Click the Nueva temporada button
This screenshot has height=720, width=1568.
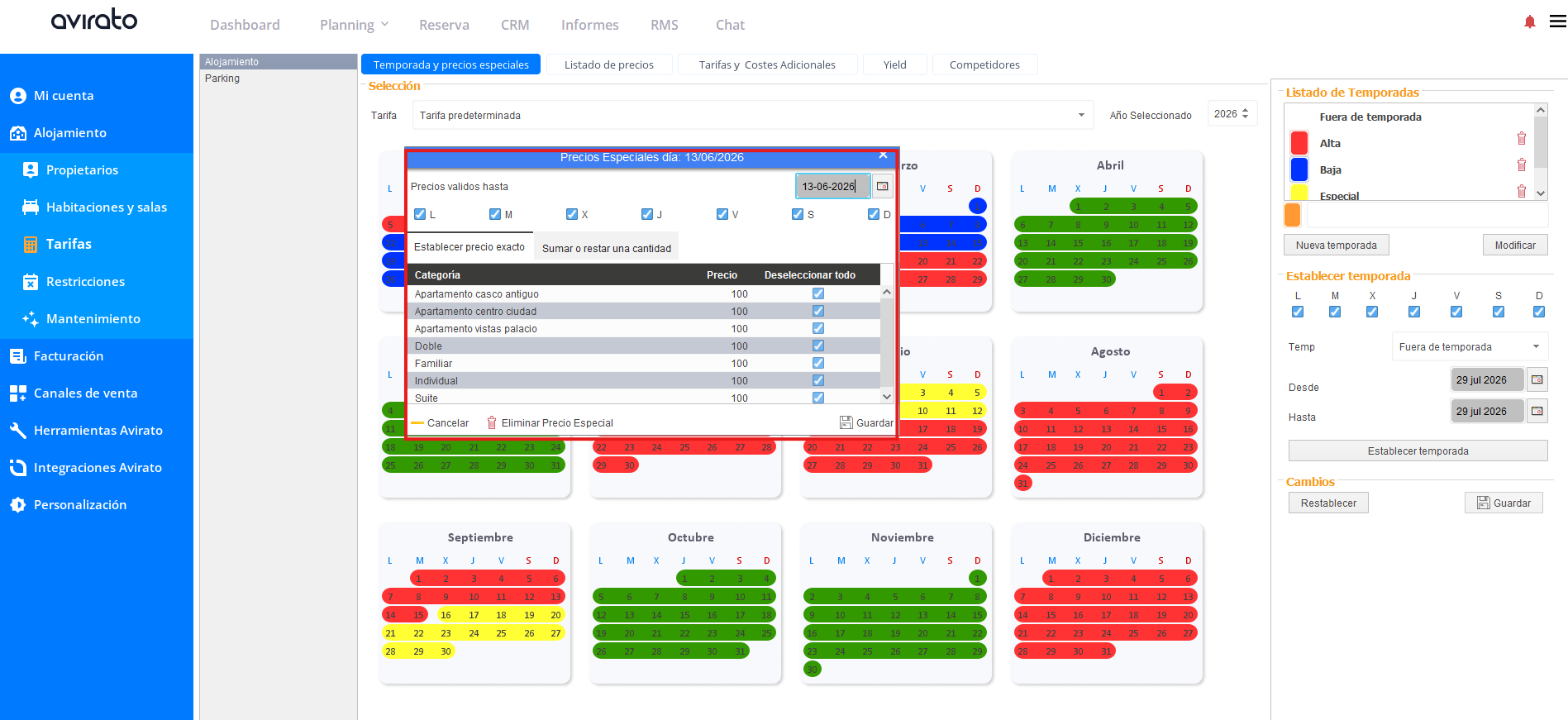tap(1336, 245)
